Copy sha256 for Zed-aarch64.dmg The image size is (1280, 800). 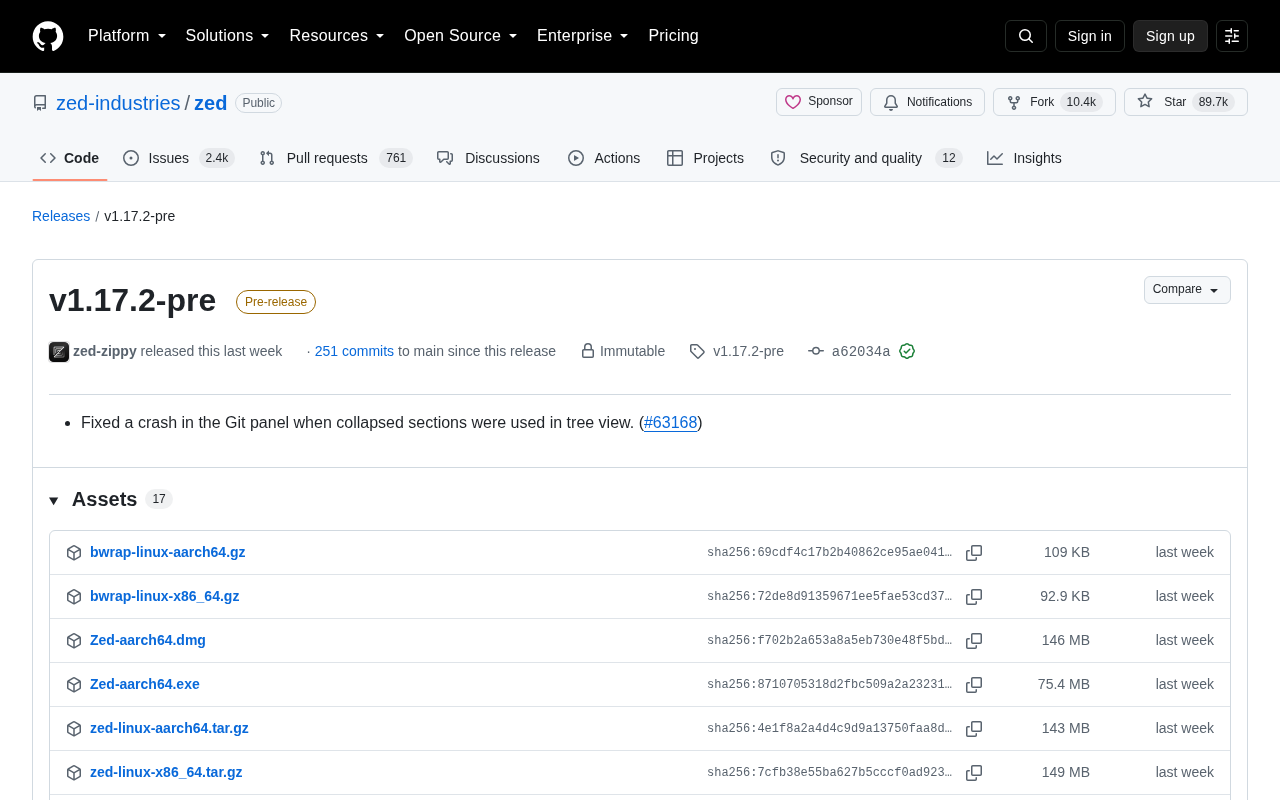[974, 641]
